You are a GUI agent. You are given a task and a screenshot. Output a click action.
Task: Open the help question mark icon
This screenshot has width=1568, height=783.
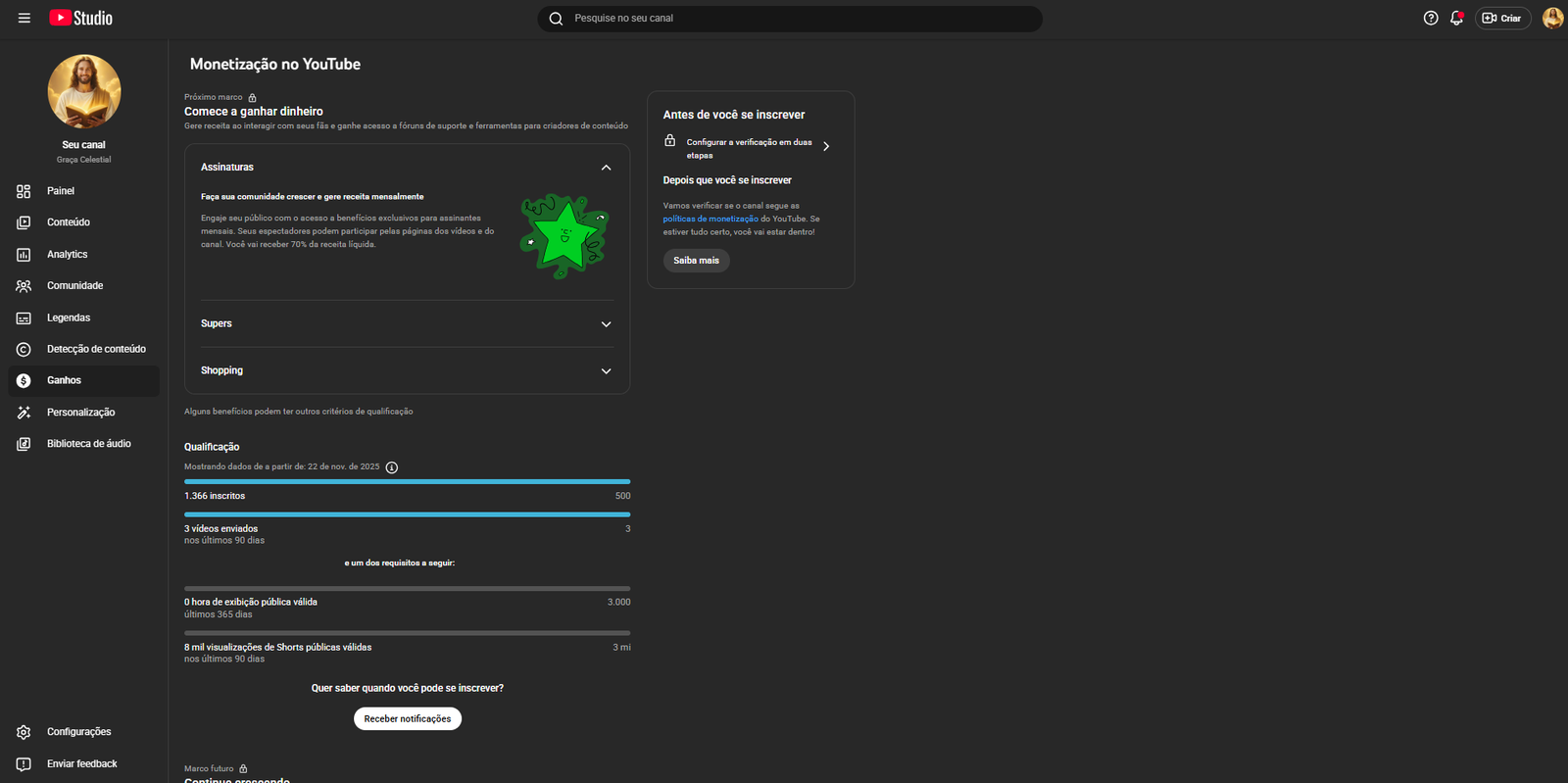[x=1431, y=19]
